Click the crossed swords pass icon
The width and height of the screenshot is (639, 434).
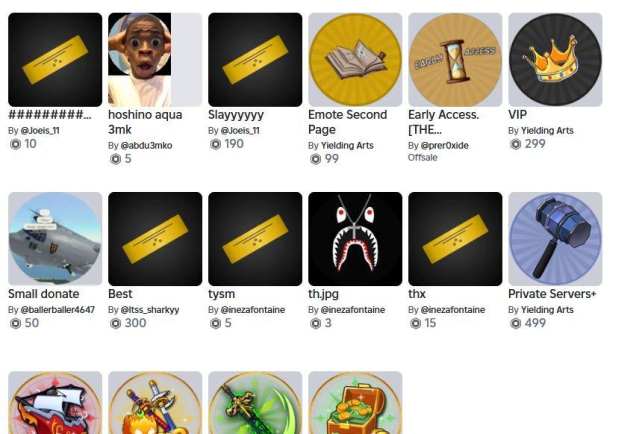click(155, 403)
